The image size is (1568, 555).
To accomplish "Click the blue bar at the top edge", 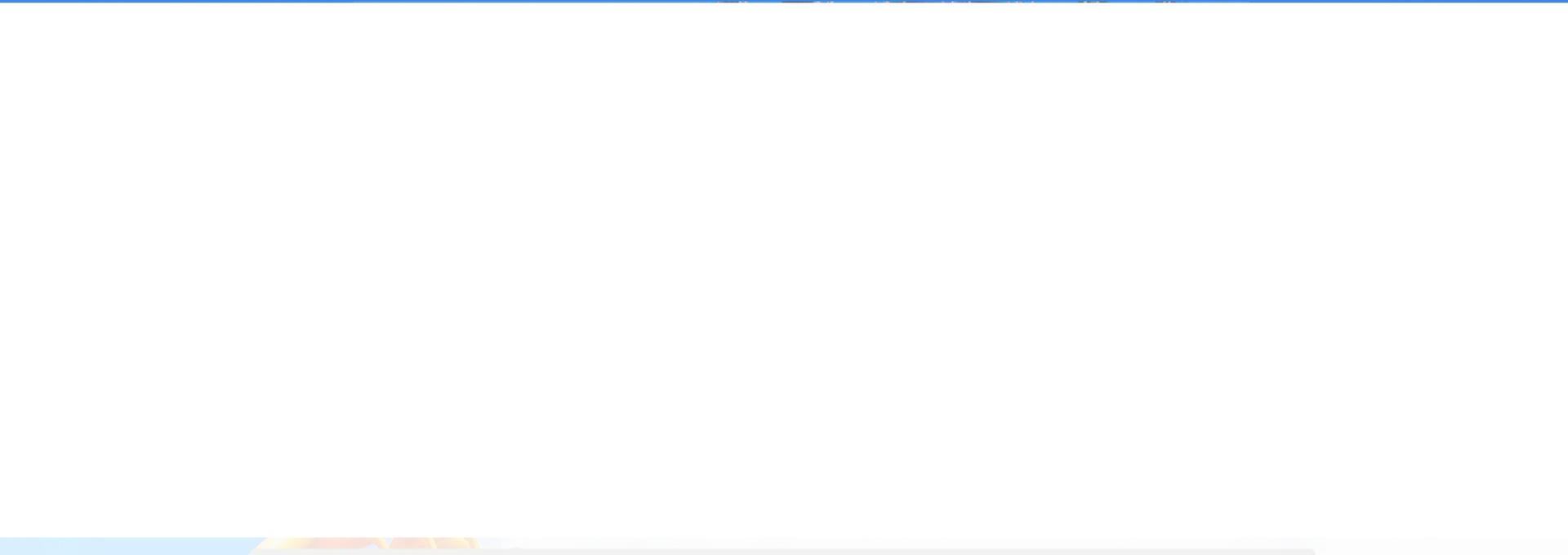I will tap(784, 1).
